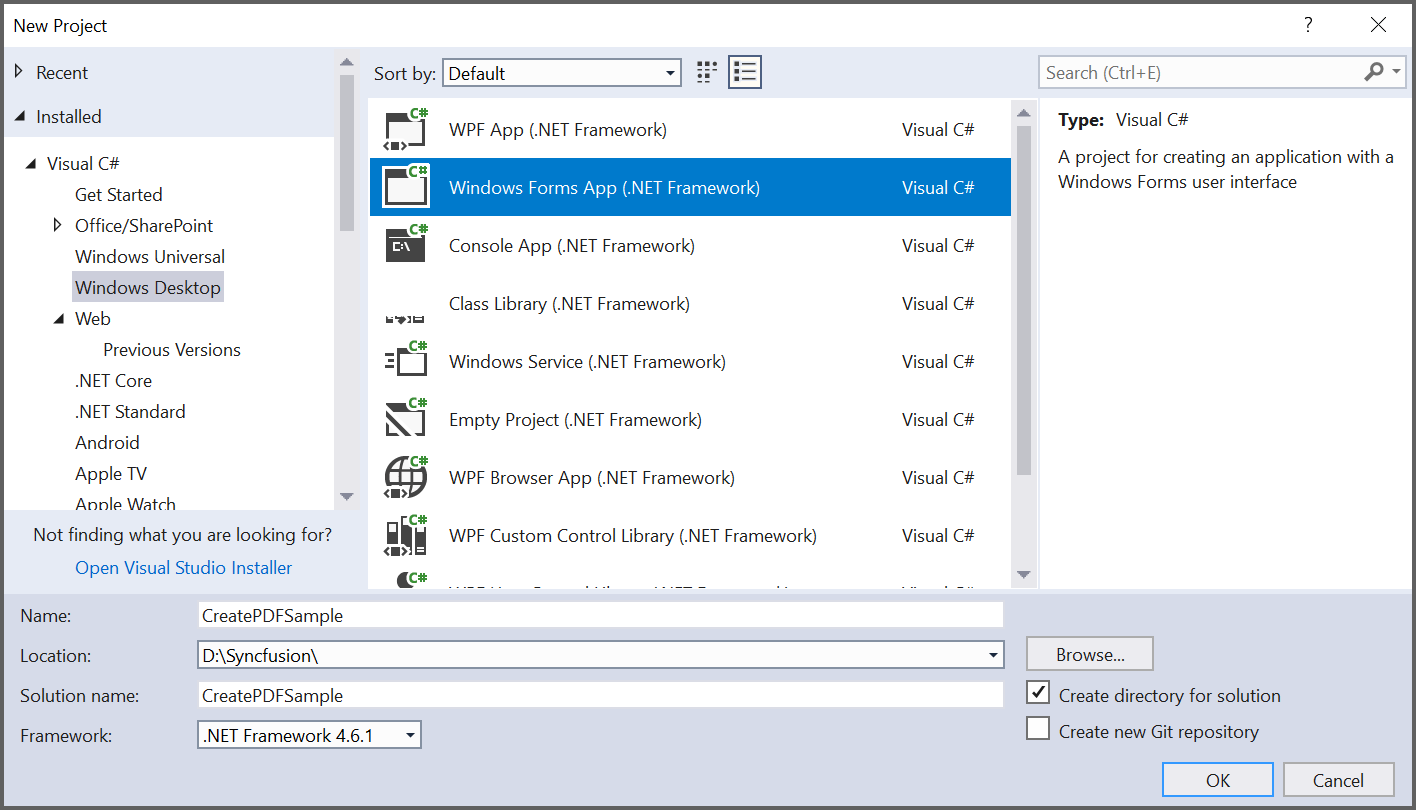Click the search magnifier icon
Screen dimensions: 1416x810
pyautogui.click(x=1374, y=72)
